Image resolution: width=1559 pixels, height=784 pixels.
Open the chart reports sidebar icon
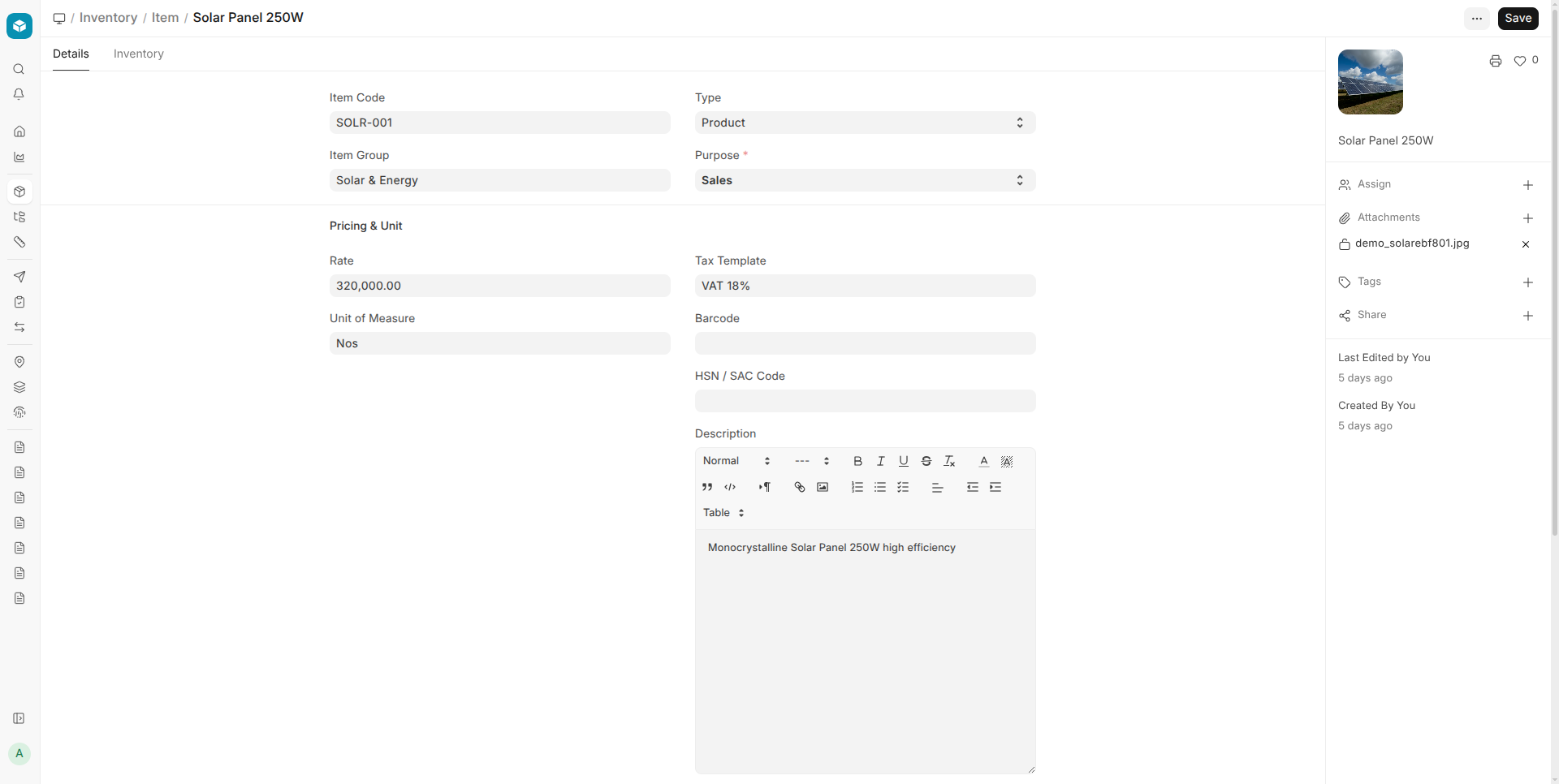click(x=19, y=157)
